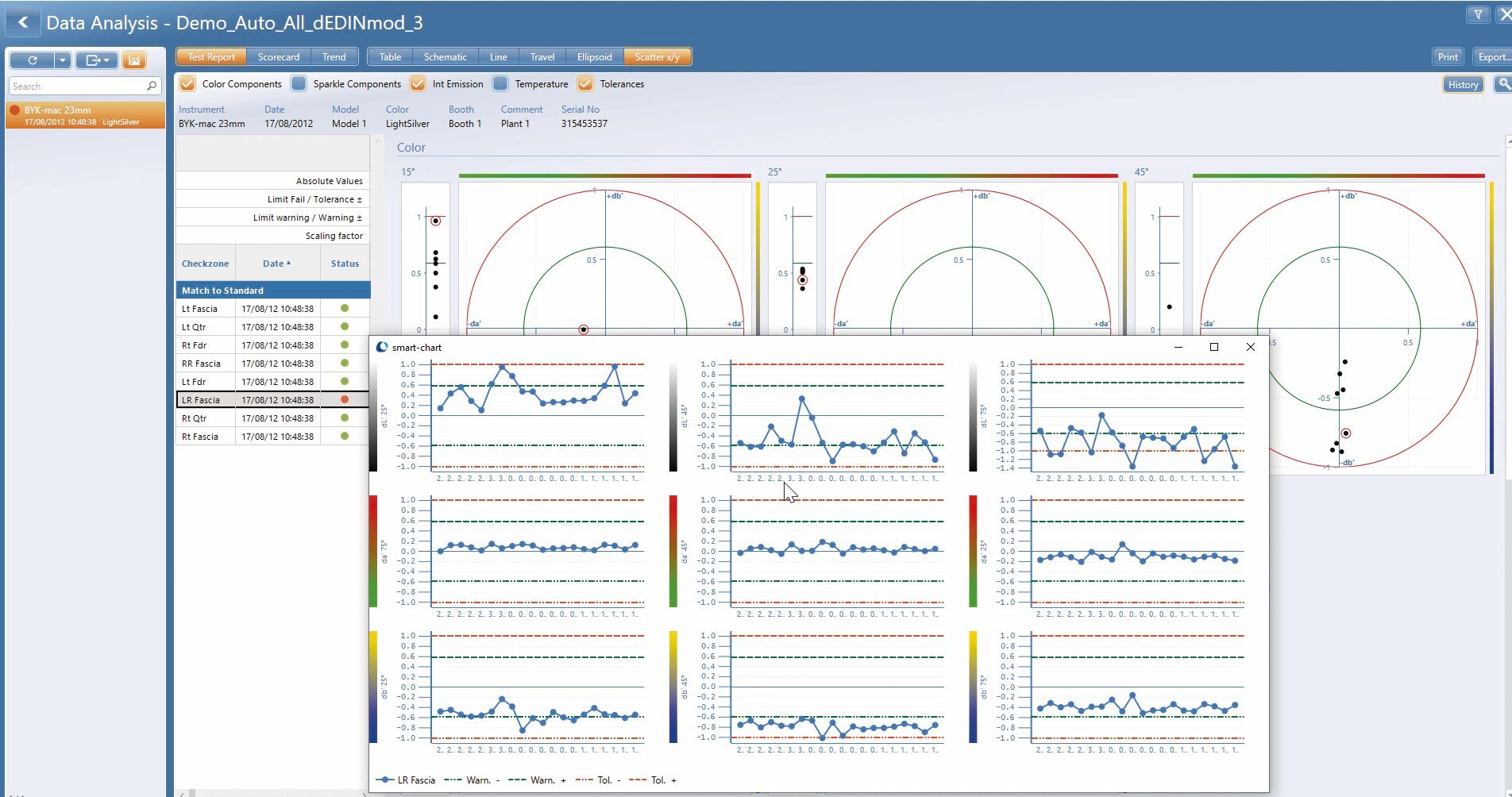Select the LR Fascia checkzone row

pyautogui.click(x=272, y=400)
